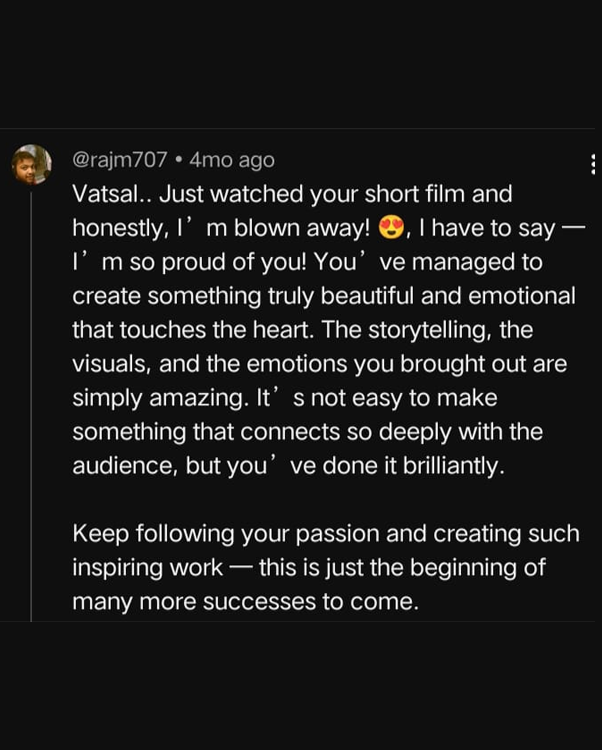The width and height of the screenshot is (602, 750).
Task: Click the "4mo ago" timestamp
Action: [232, 160]
